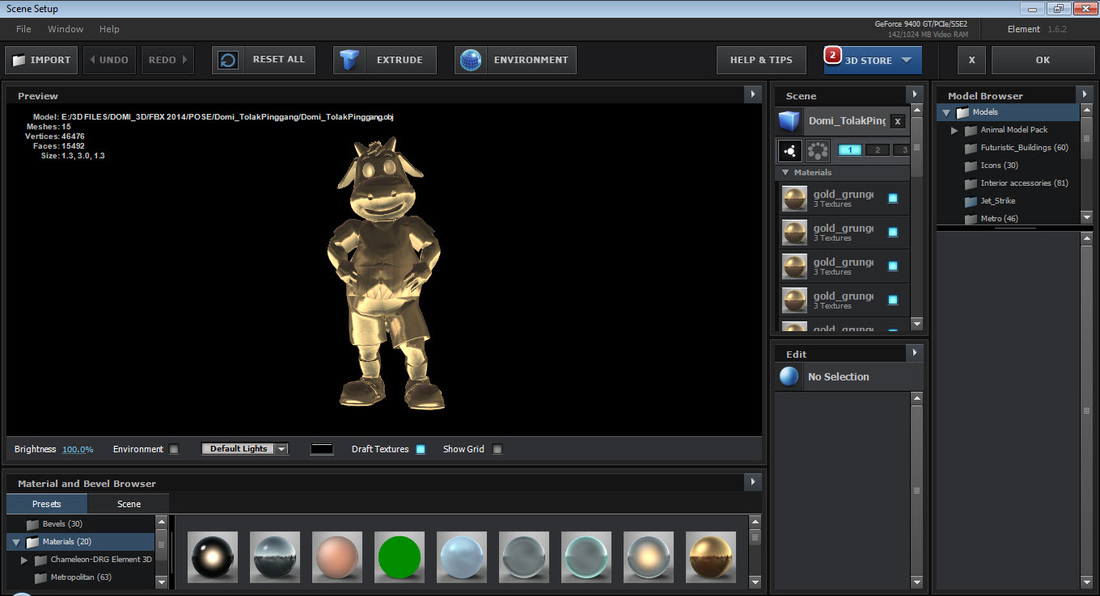
Task: Select the Futuristic_Buildings (60) folder
Action: click(1017, 148)
